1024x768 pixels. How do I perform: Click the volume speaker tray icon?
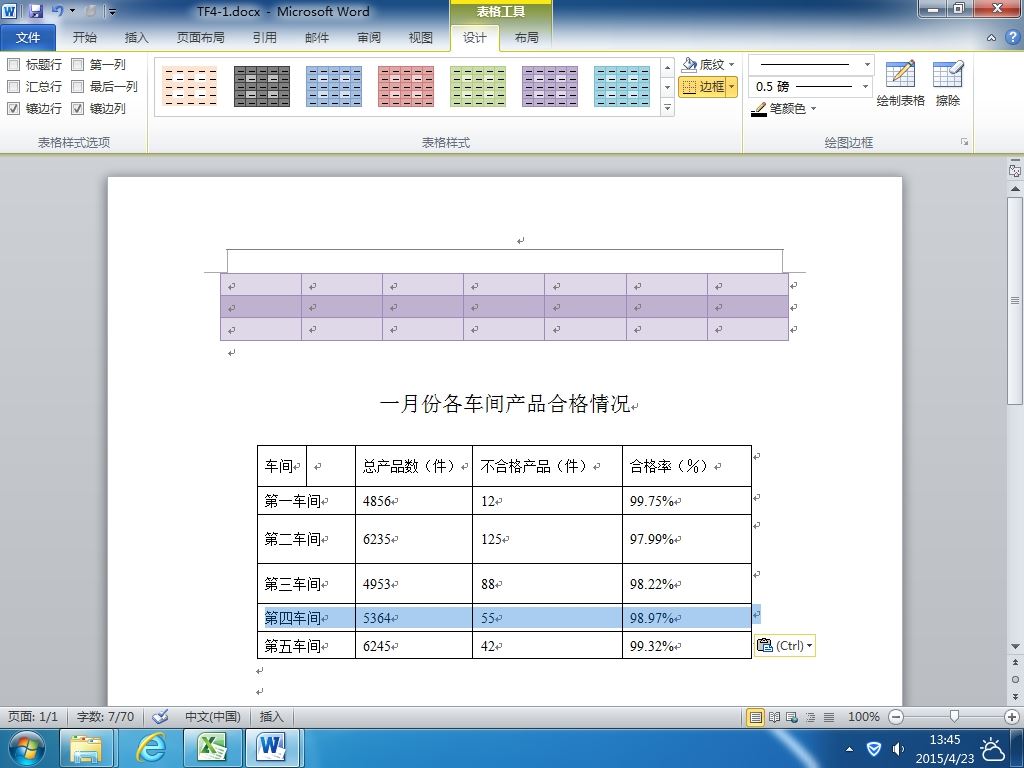pyautogui.click(x=899, y=749)
